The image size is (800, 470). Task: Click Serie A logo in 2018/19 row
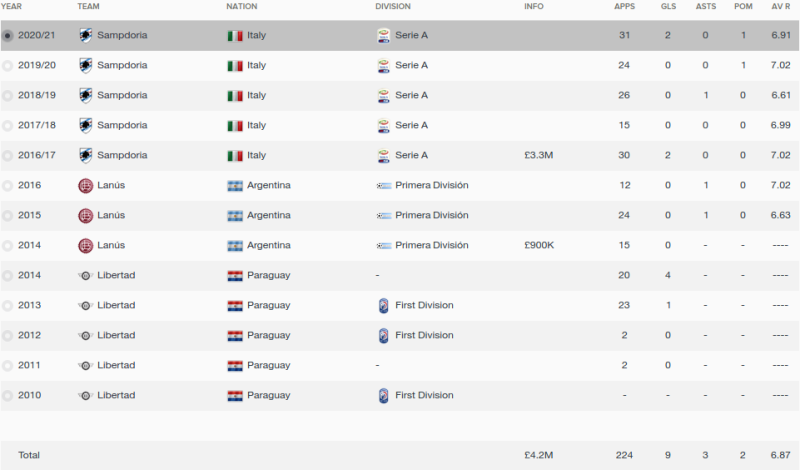tap(383, 95)
